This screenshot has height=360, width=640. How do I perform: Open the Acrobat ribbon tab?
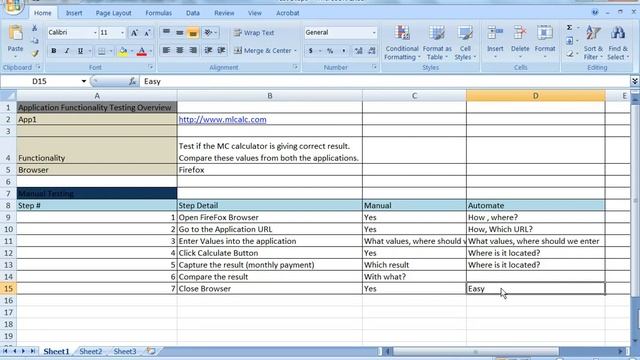pos(288,13)
